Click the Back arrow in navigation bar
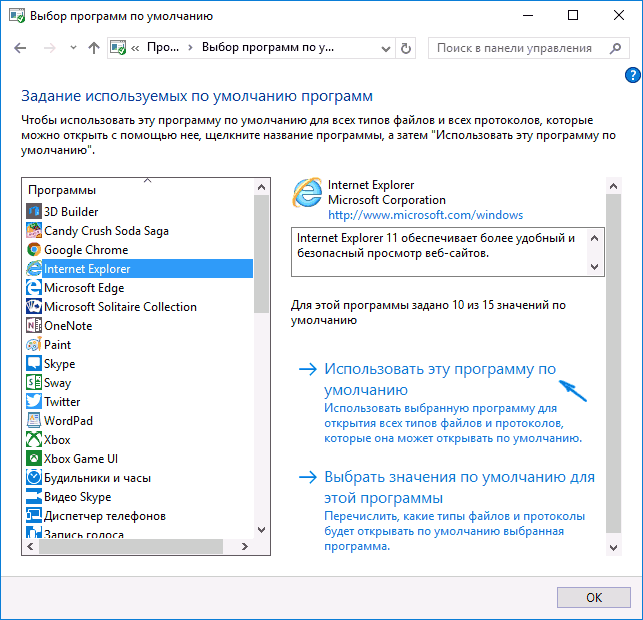 click(x=20, y=48)
